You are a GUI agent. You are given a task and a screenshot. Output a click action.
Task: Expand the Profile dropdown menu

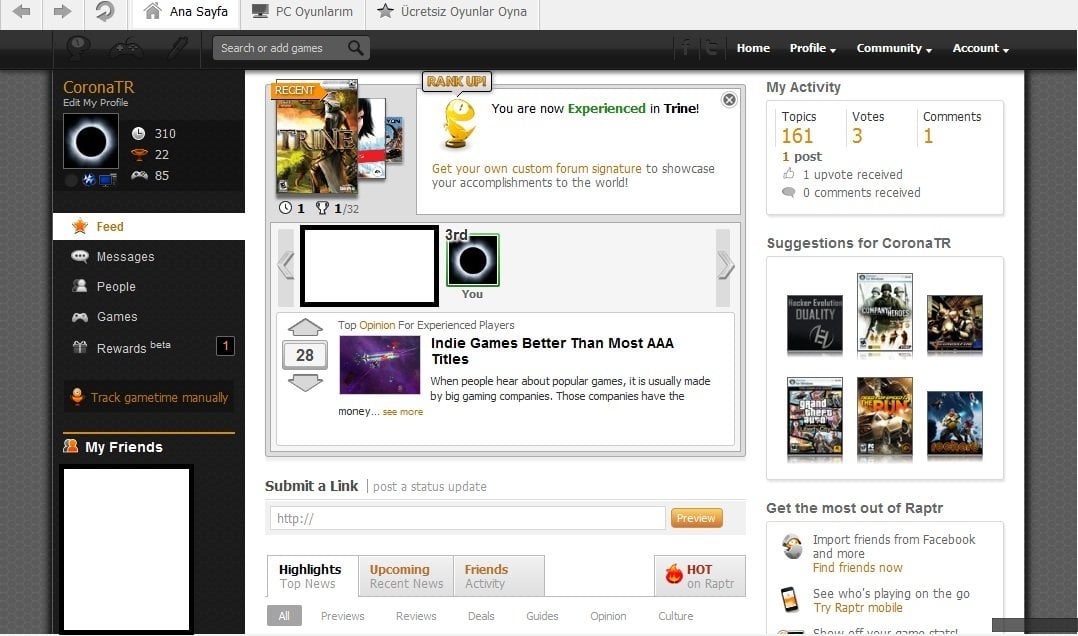pos(813,48)
